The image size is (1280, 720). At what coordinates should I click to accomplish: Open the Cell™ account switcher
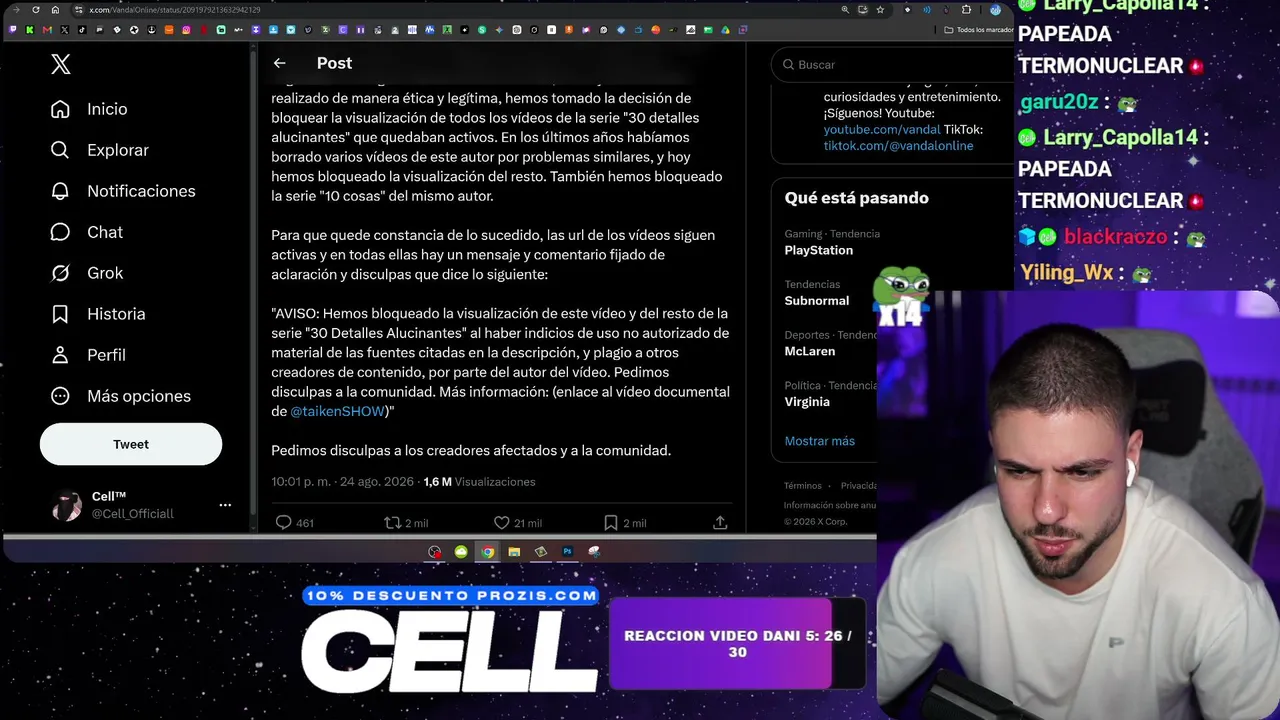(x=140, y=505)
